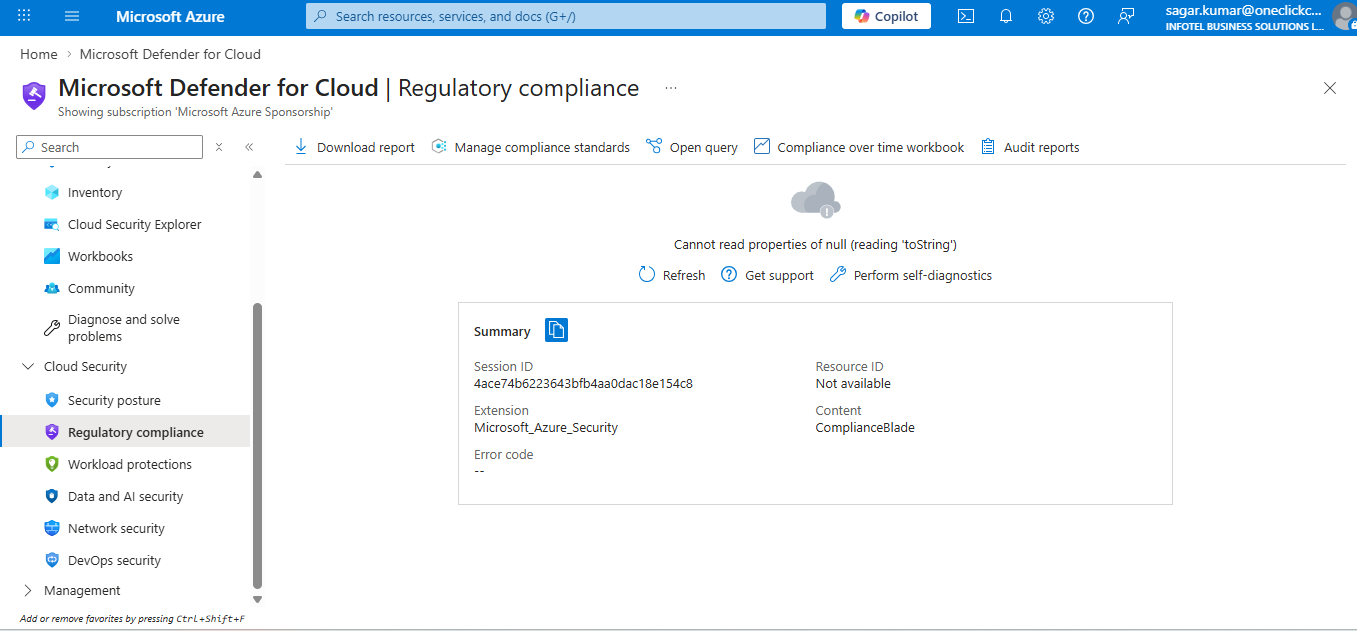This screenshot has width=1357, height=631.
Task: Click sidebar scrollbar down arrow
Action: click(257, 599)
